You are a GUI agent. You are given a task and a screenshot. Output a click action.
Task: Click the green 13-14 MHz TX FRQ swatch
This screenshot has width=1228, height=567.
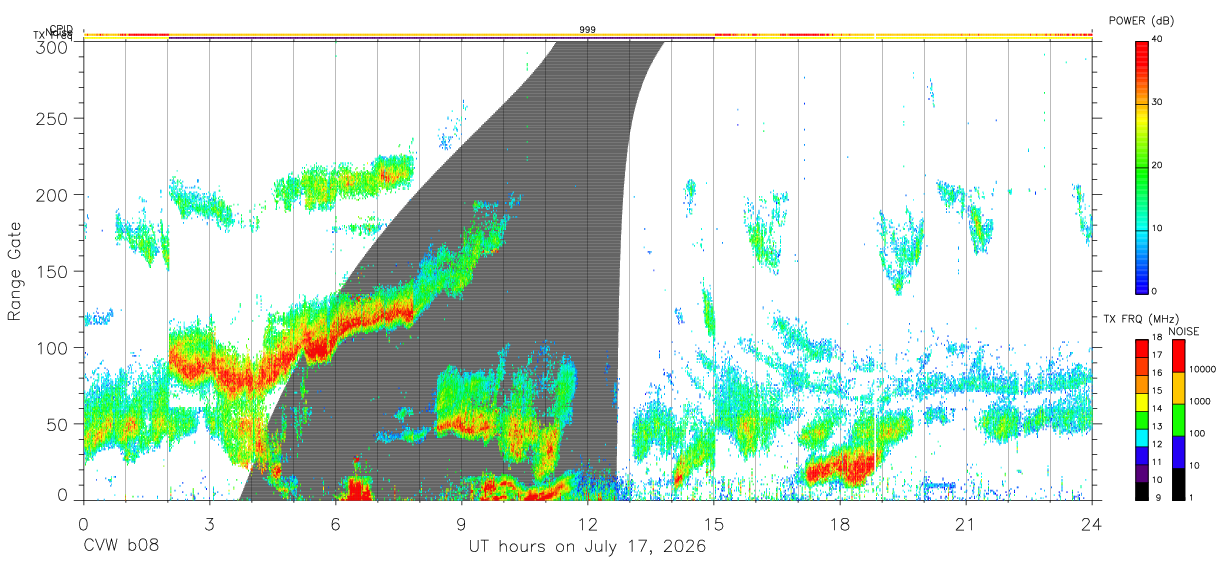1141,419
